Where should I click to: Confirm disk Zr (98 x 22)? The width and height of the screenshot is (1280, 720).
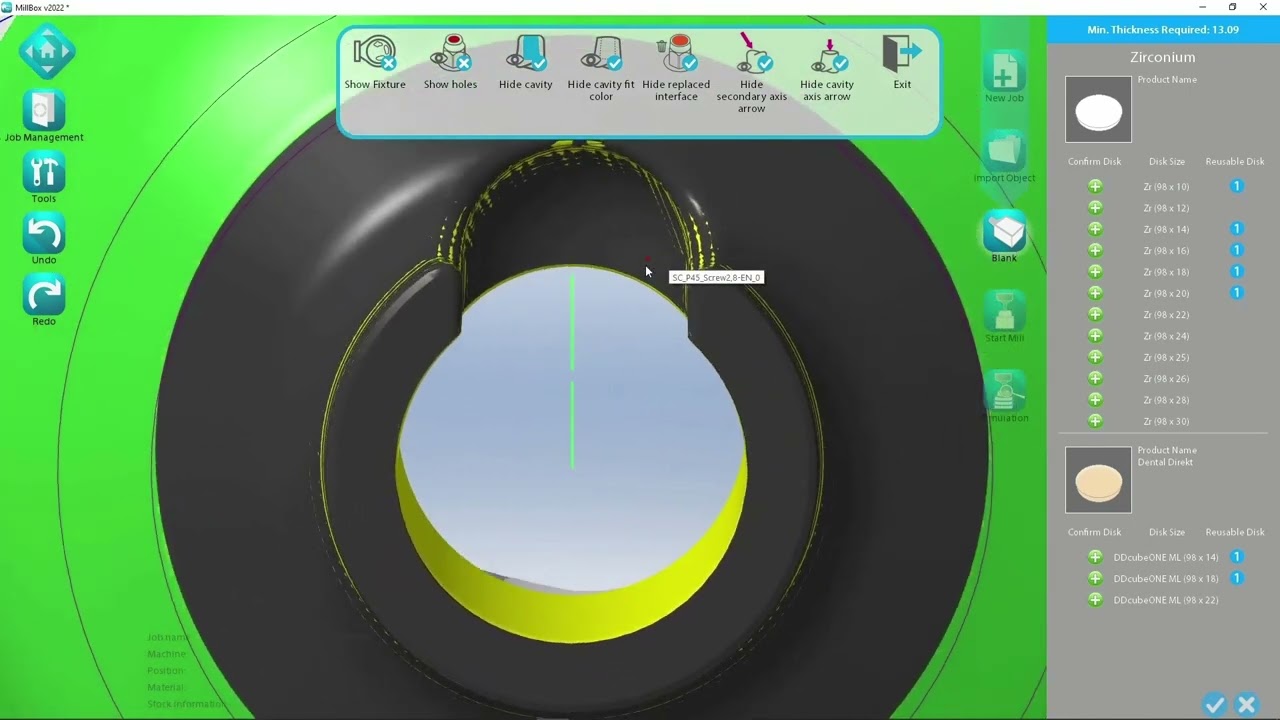pyautogui.click(x=1095, y=314)
